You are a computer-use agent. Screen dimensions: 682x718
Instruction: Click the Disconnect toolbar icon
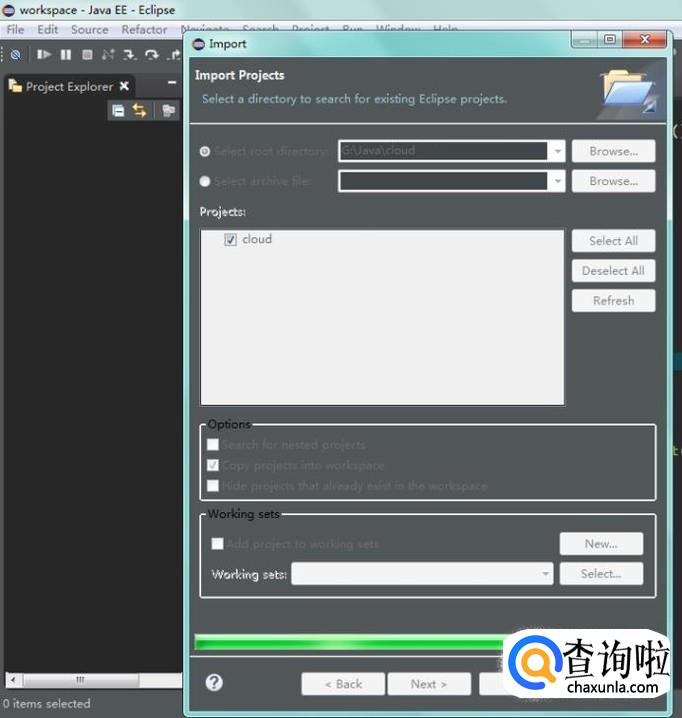(108, 55)
